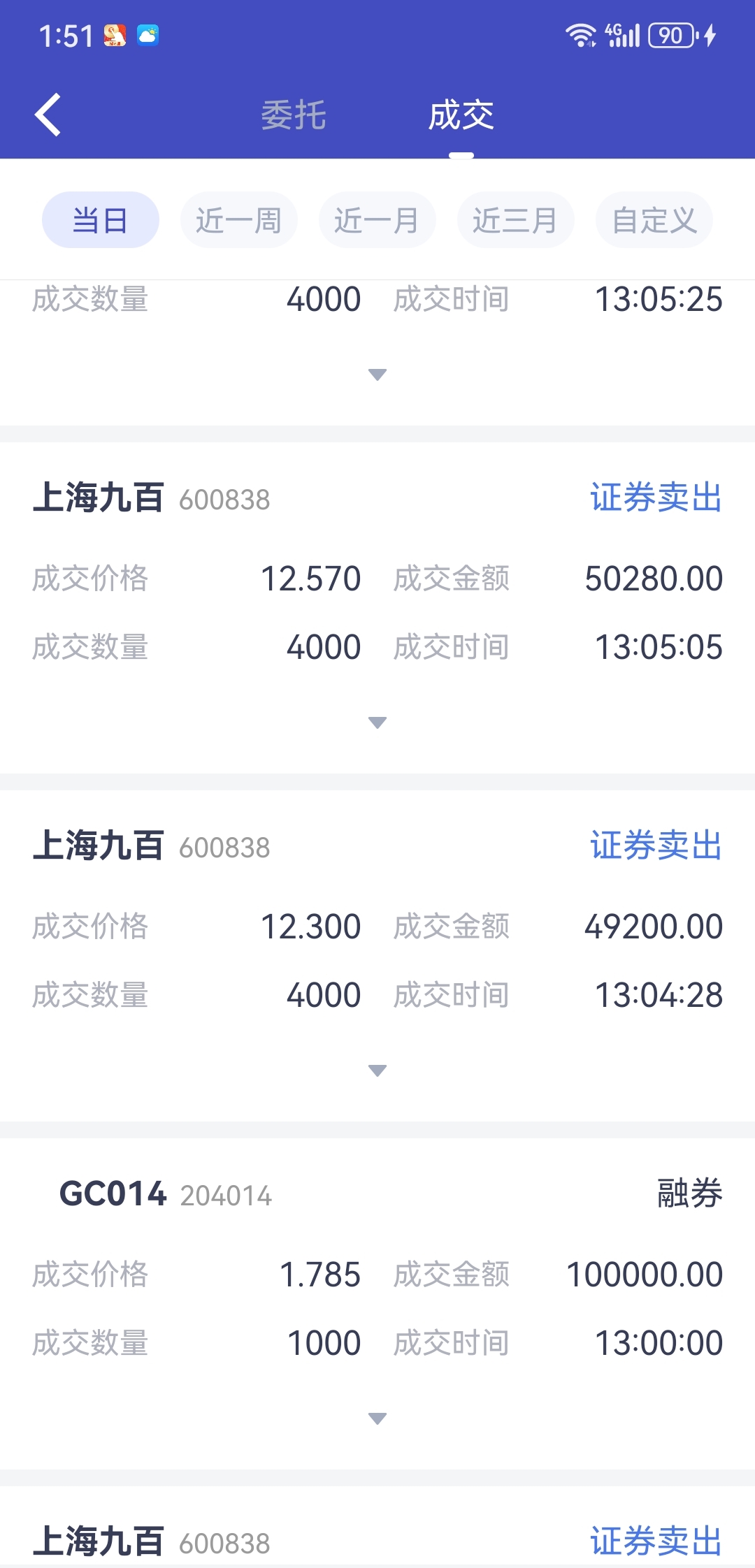Expand the 13:05:05 上海九百 trade details
The height and width of the screenshot is (1568, 755).
(377, 723)
